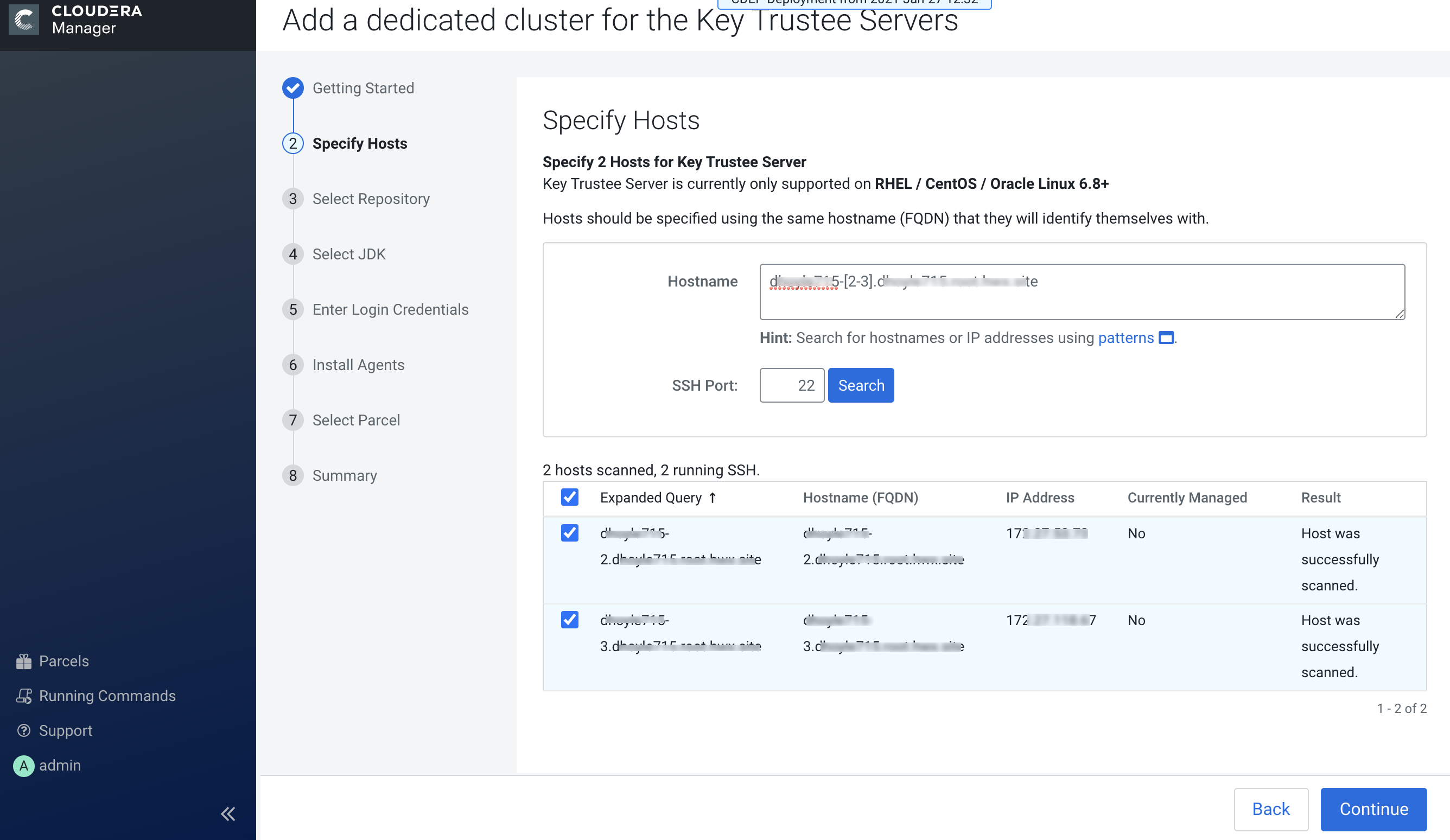Click first row's 'Host was successfully scanned.' result
The height and width of the screenshot is (840, 1450).
pyautogui.click(x=1340, y=559)
